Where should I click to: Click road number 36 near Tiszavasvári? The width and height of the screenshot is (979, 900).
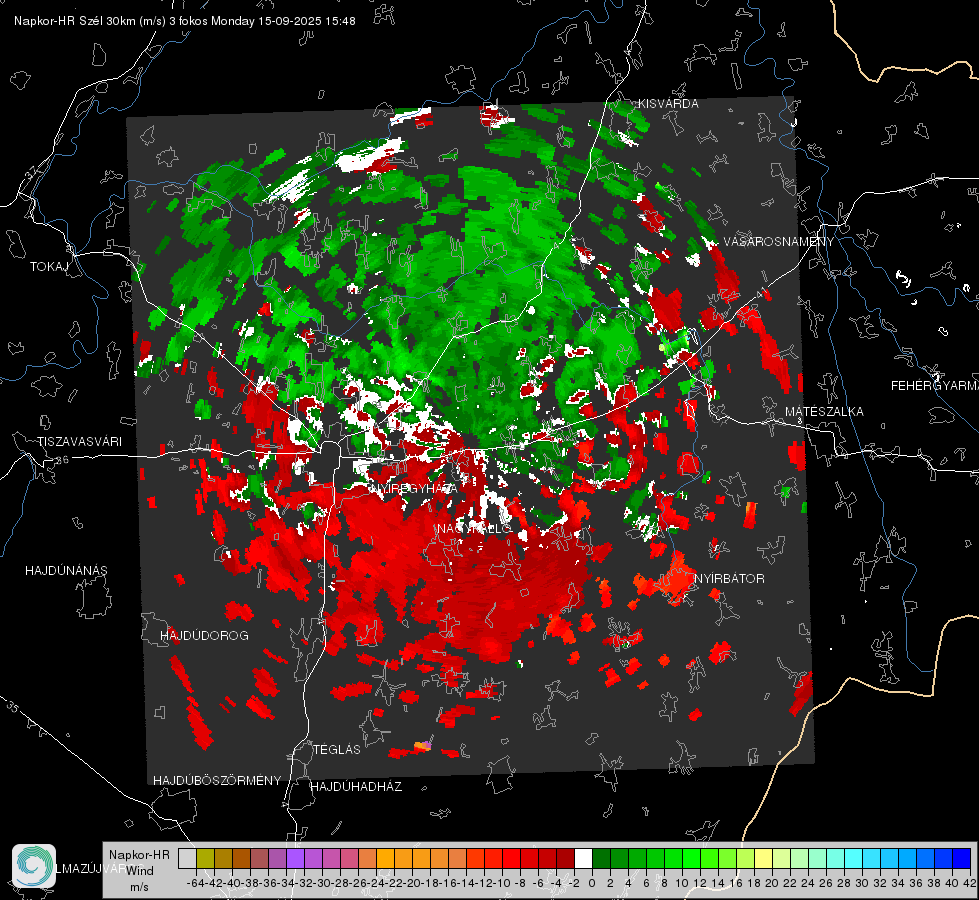62,460
